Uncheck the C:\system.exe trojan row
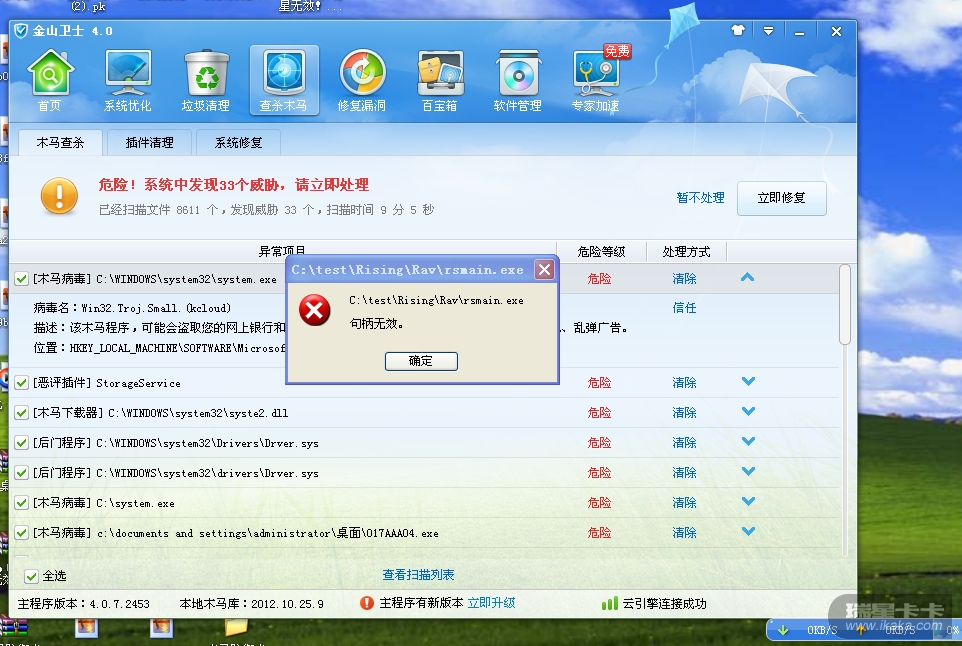This screenshot has width=962, height=646. [21, 503]
